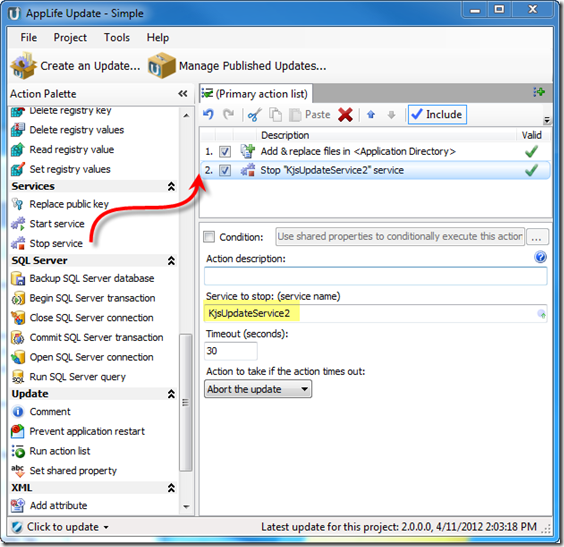Collapse the SQL Server section
Screen dimensions: 564x547
pos(171,260)
